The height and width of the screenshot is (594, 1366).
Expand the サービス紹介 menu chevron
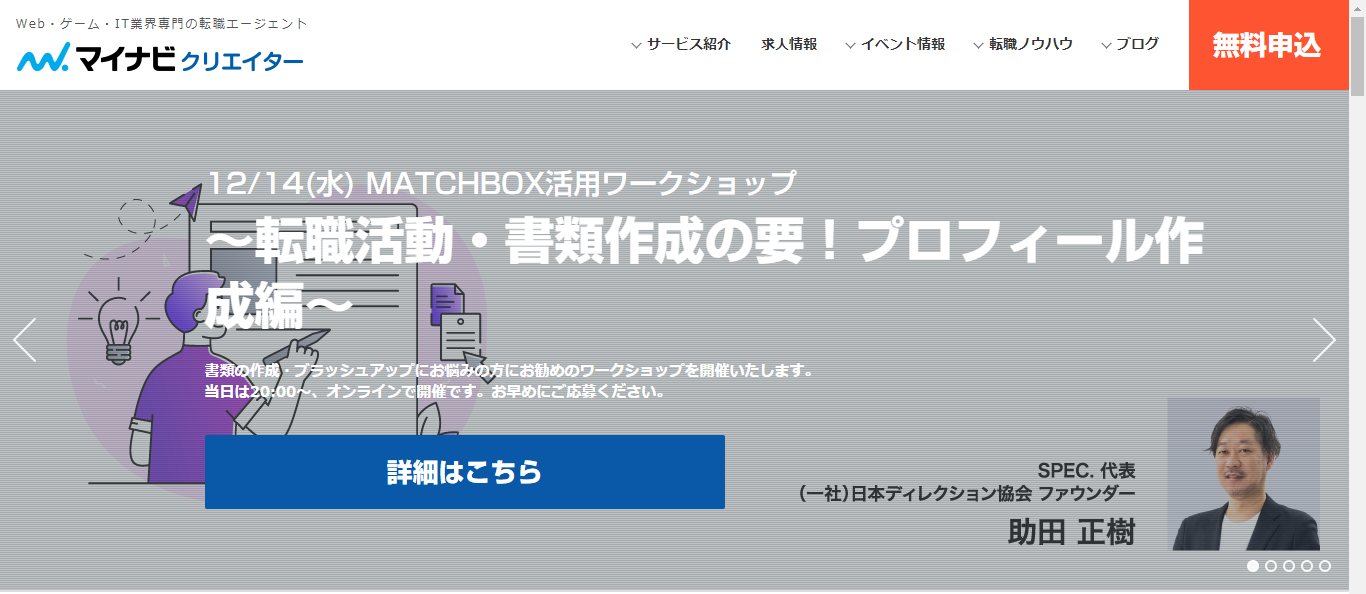click(x=637, y=45)
